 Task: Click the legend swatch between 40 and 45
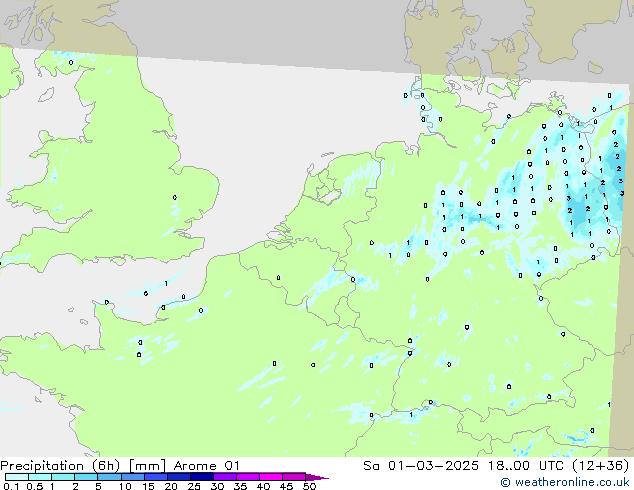tap(271, 477)
